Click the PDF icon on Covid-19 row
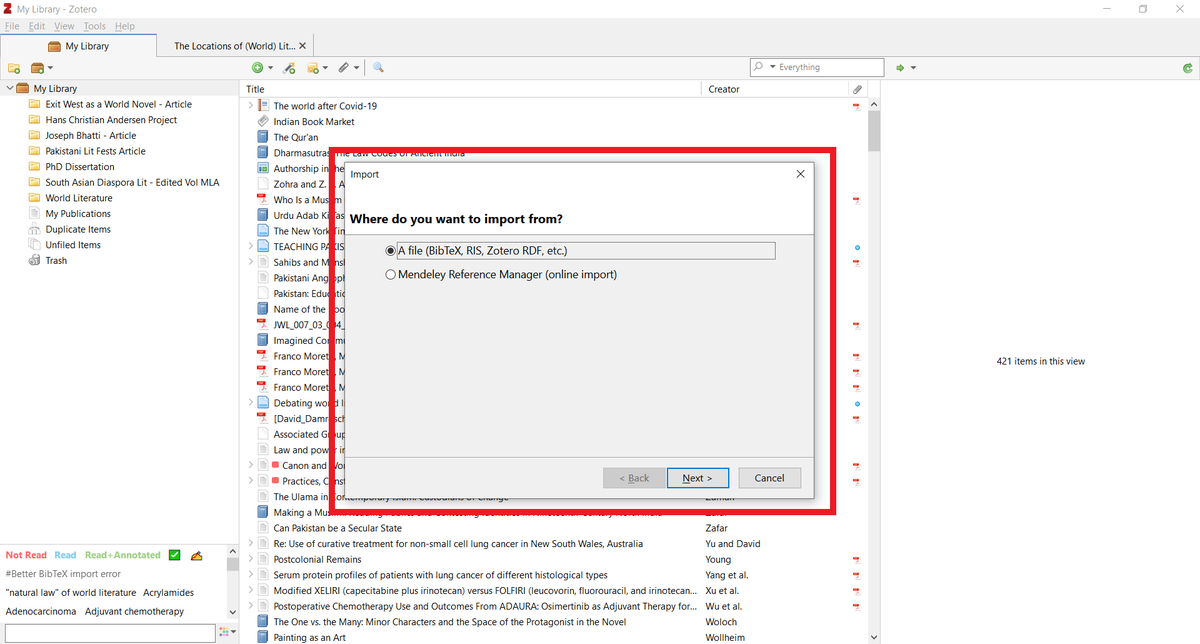 coord(856,106)
